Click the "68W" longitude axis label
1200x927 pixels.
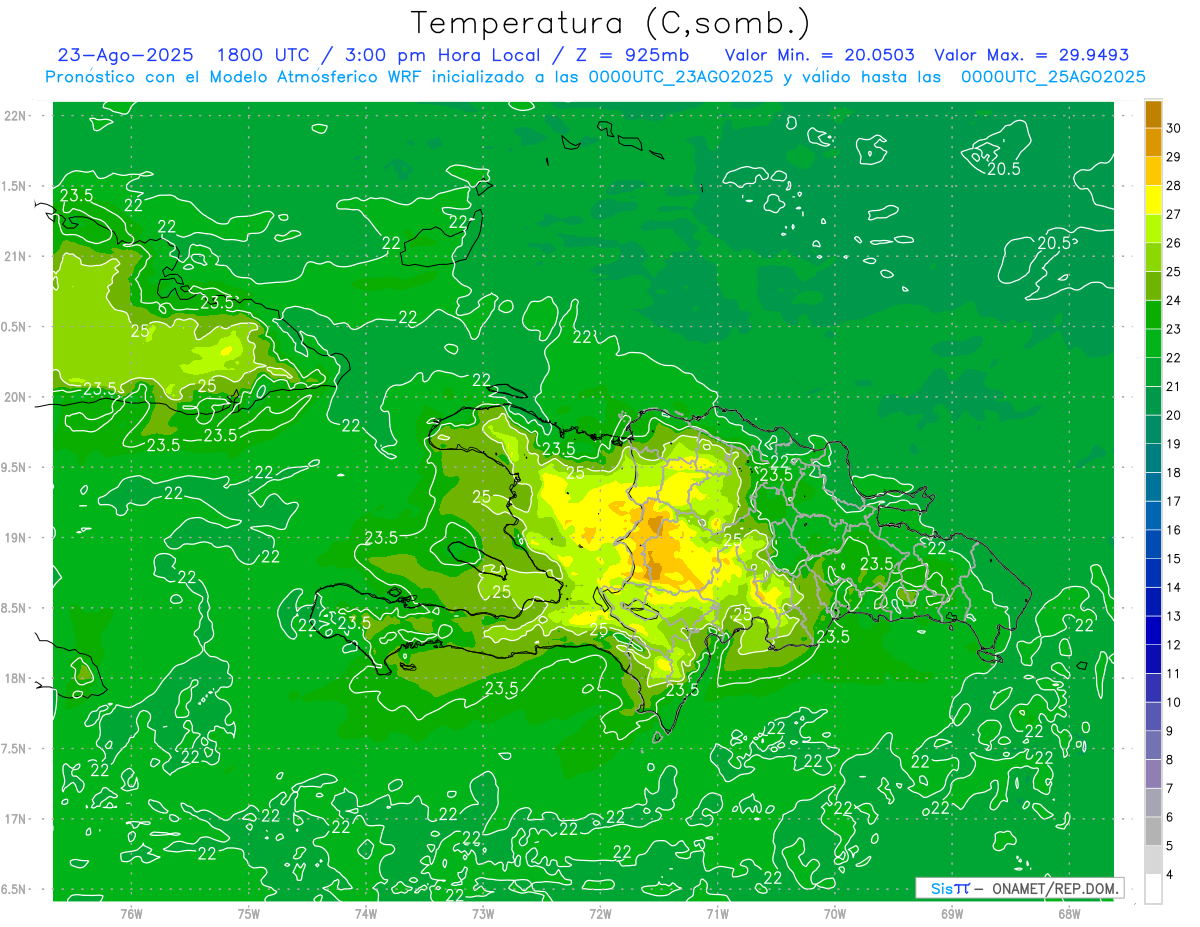(1069, 913)
